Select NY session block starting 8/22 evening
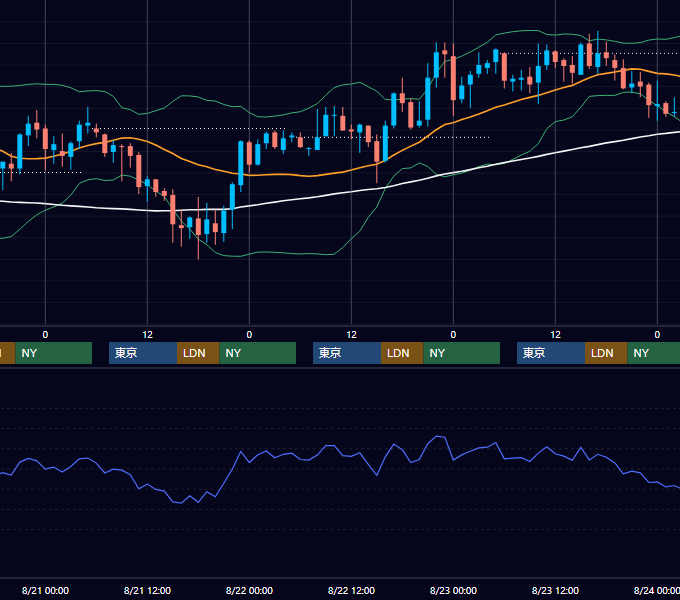The image size is (680, 600). [461, 353]
